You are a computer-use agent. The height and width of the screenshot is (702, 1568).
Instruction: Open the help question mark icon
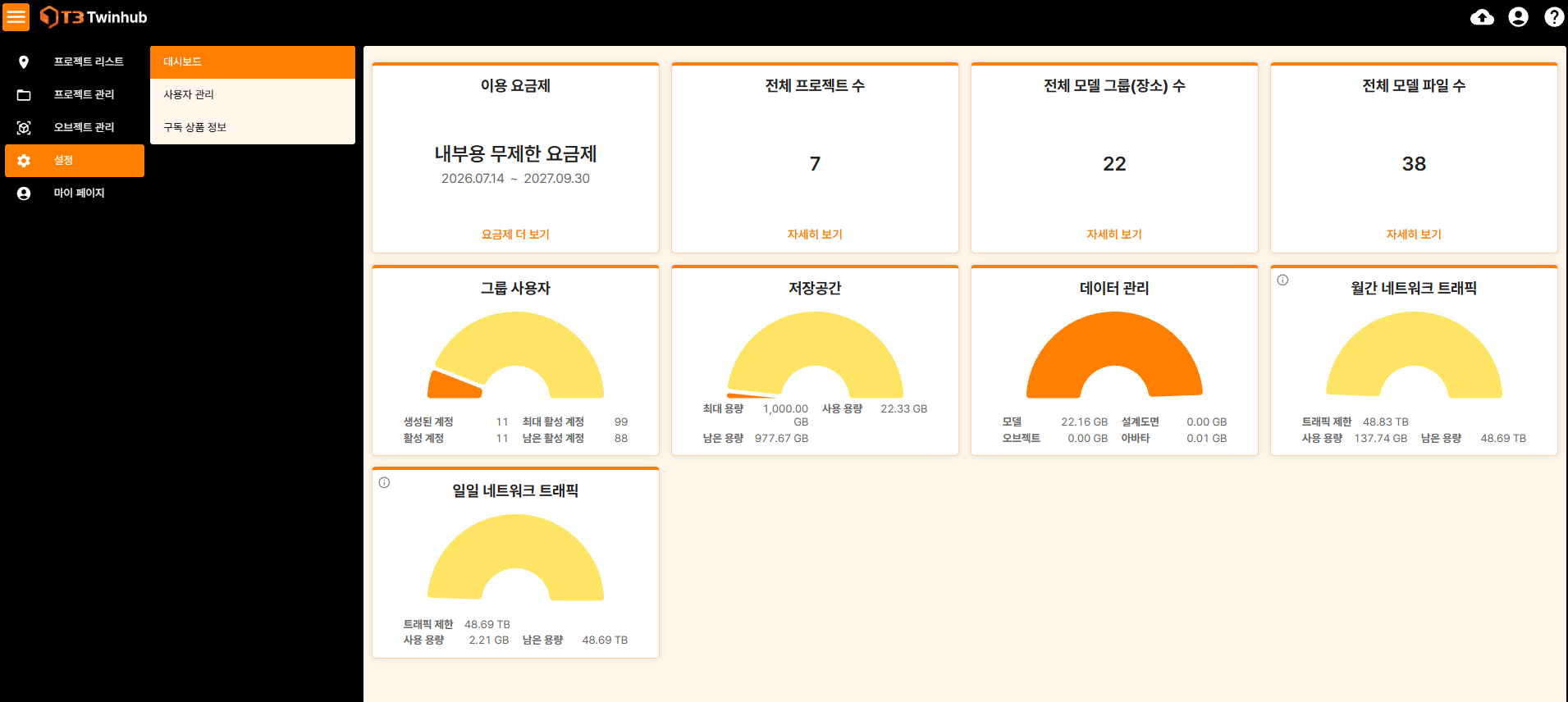pyautogui.click(x=1554, y=17)
